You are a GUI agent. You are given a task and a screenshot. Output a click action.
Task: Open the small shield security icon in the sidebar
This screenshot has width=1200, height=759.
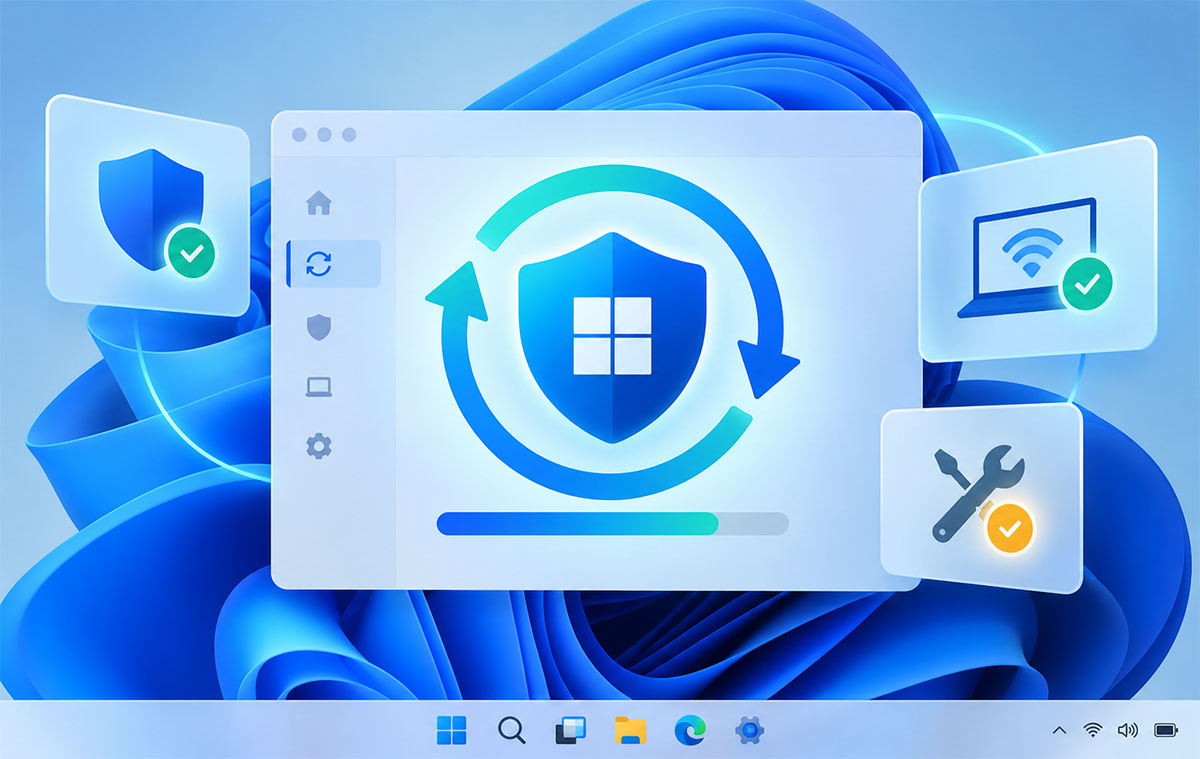319,327
